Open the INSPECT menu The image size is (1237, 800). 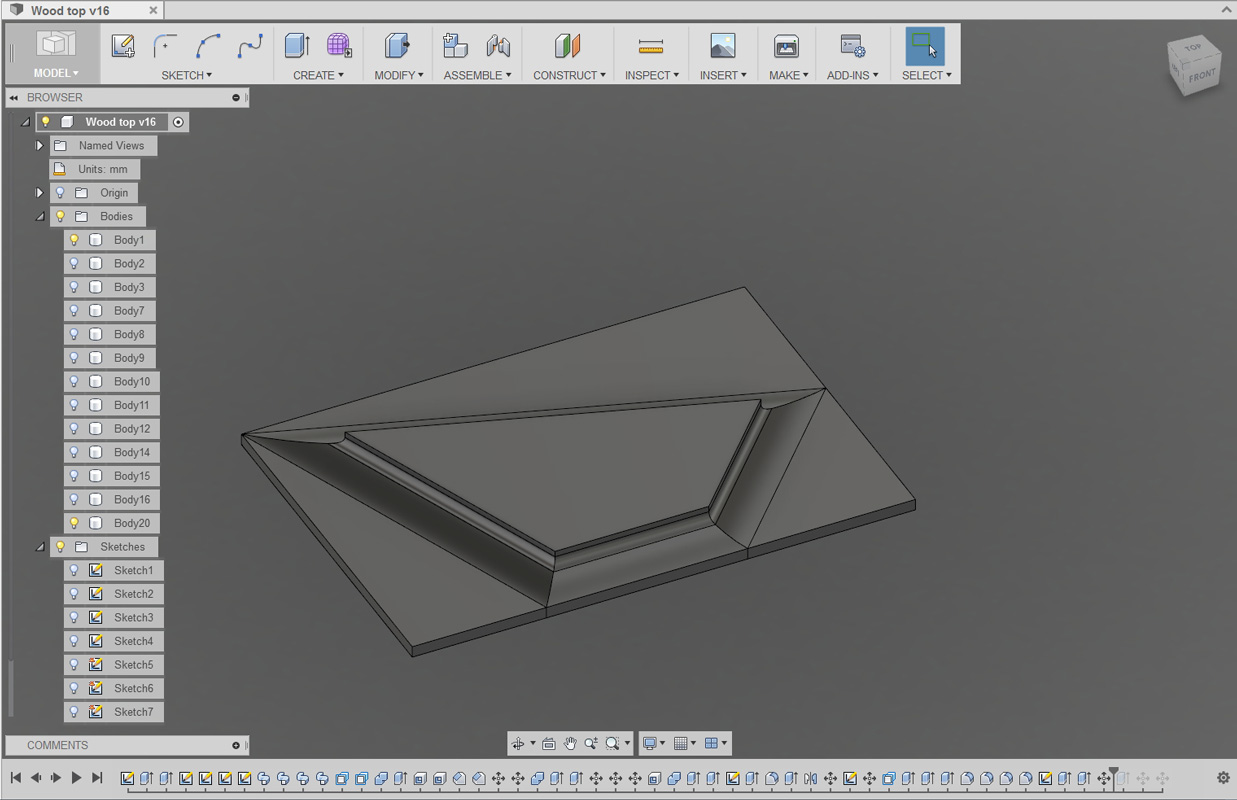(x=652, y=75)
